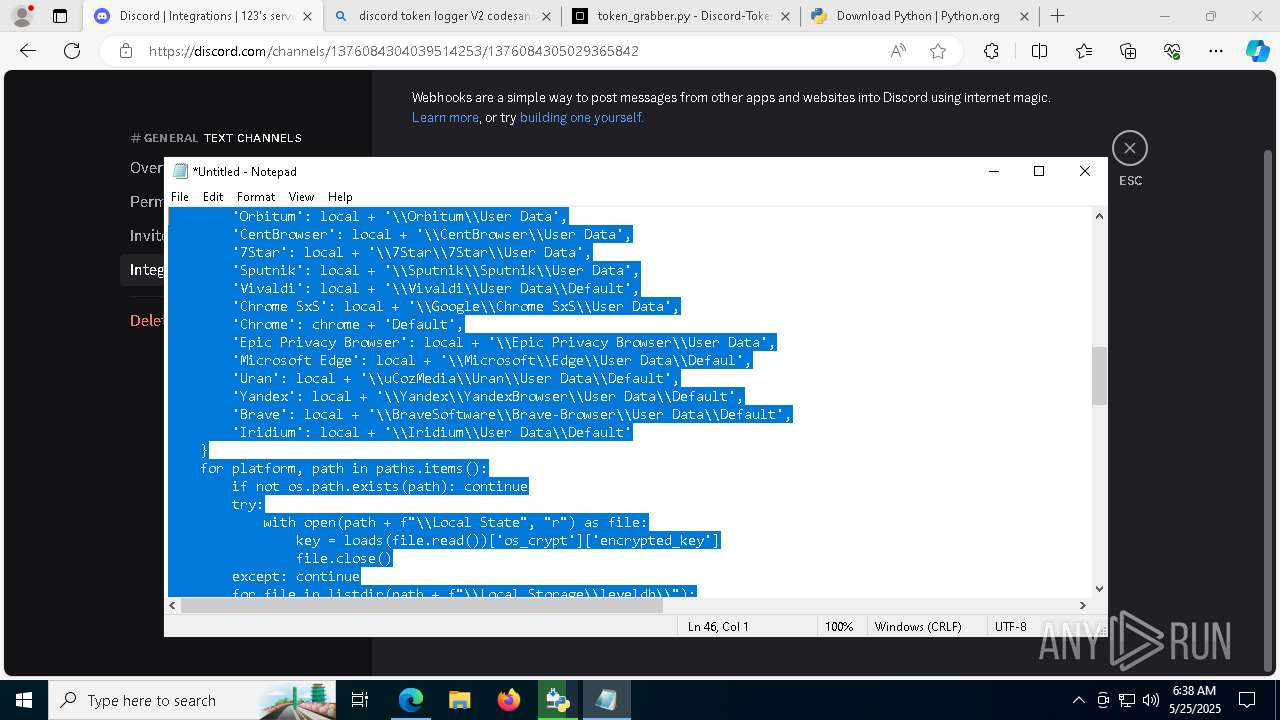1280x720 pixels.
Task: Click 'for platform, path in paths.items():' line
Action: 344,468
